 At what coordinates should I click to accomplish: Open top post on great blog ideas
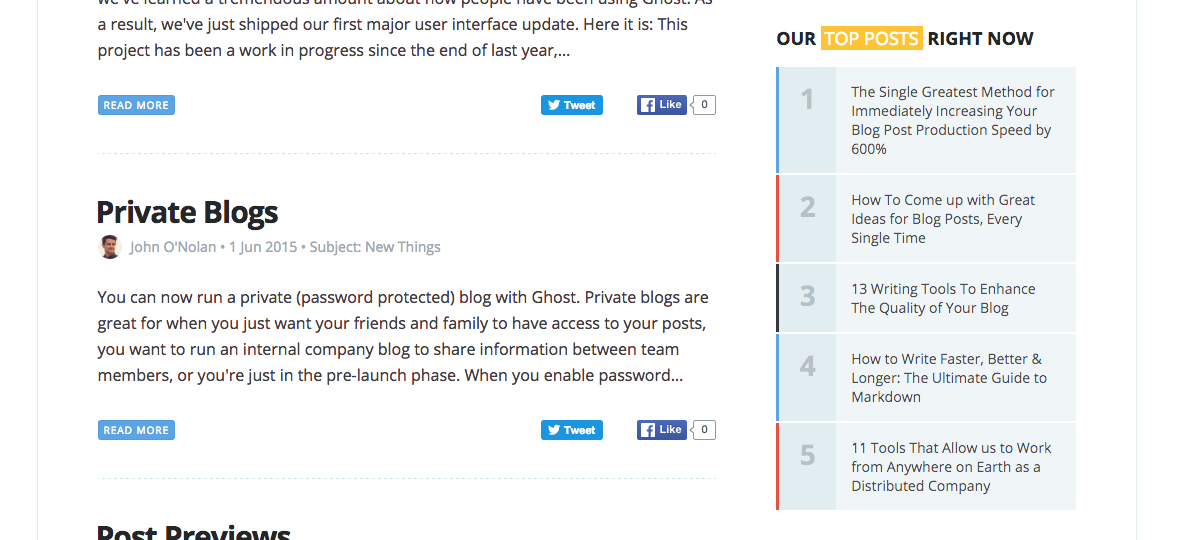(x=942, y=219)
